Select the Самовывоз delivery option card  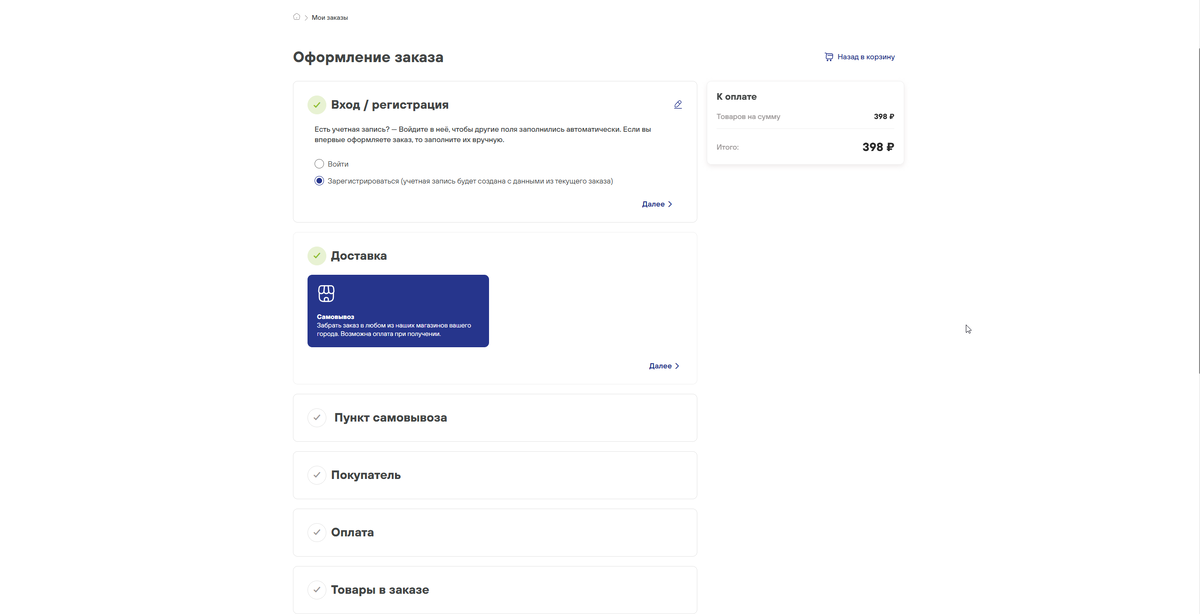point(398,311)
